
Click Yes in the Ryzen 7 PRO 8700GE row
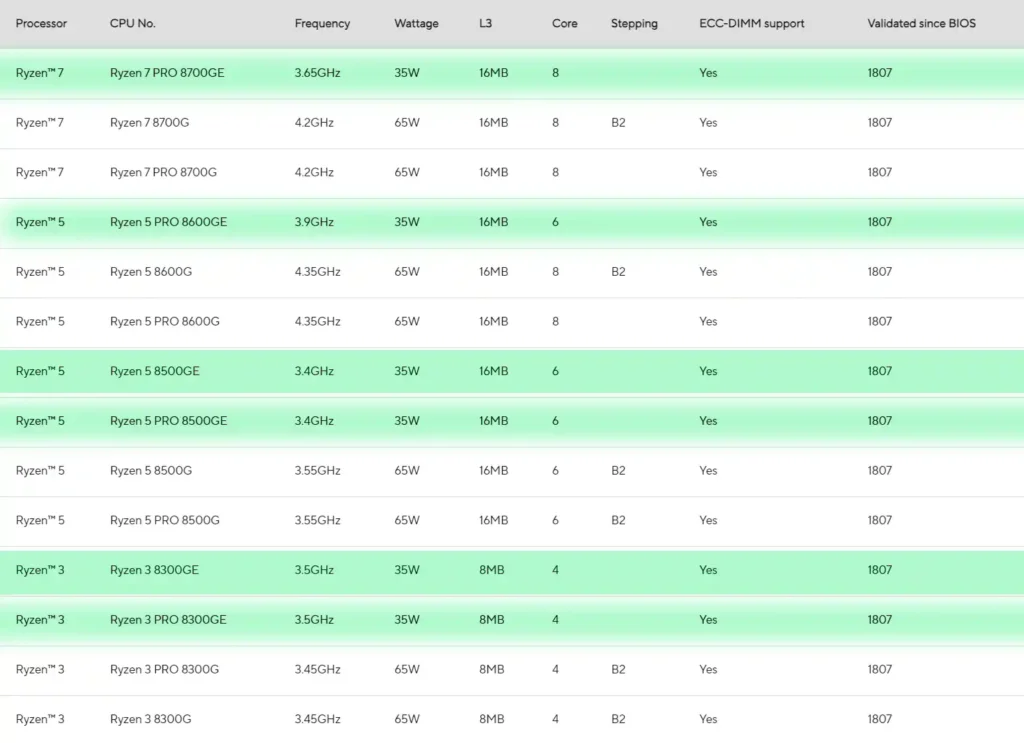(x=708, y=73)
